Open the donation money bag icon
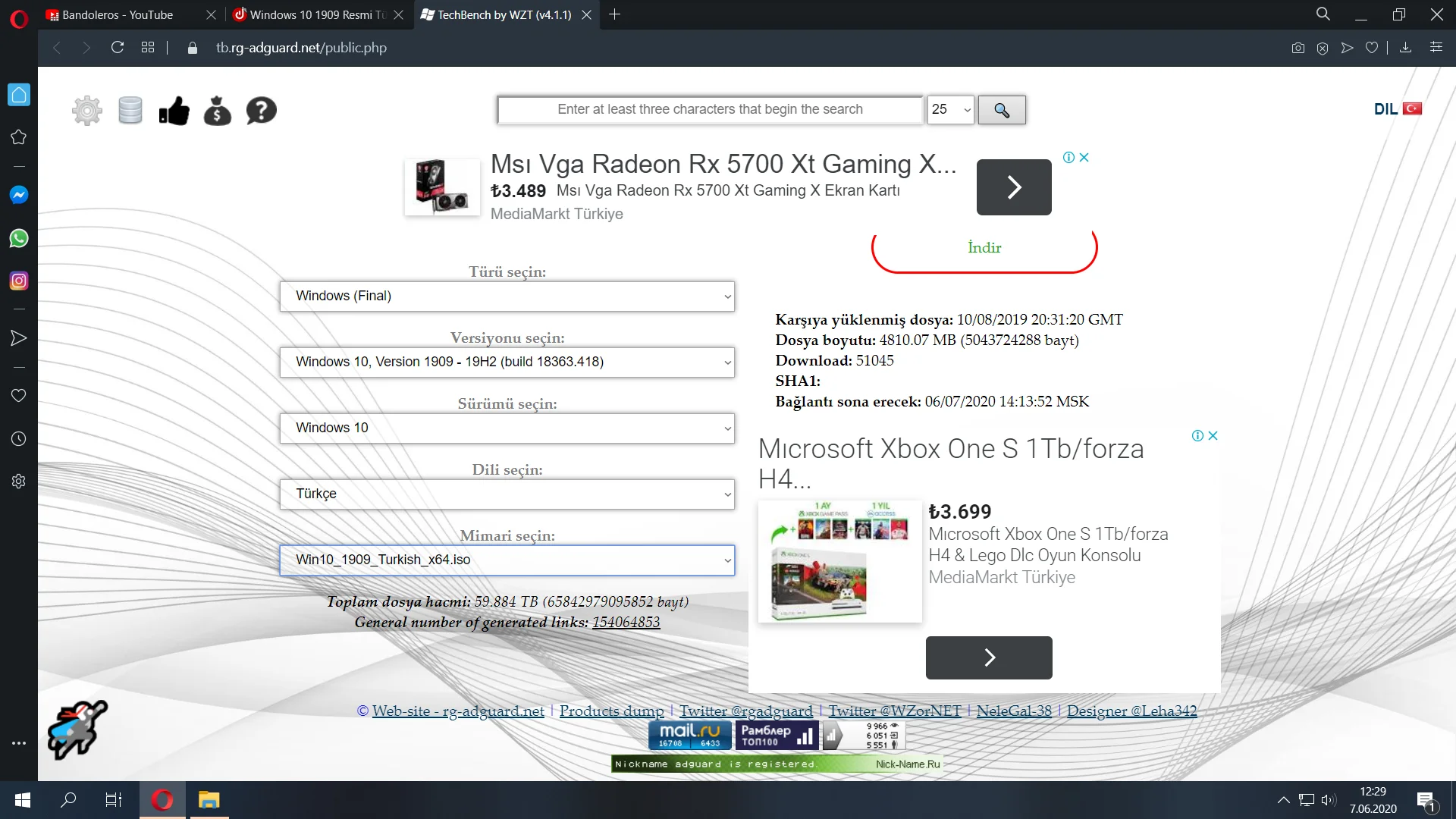 pos(218,110)
